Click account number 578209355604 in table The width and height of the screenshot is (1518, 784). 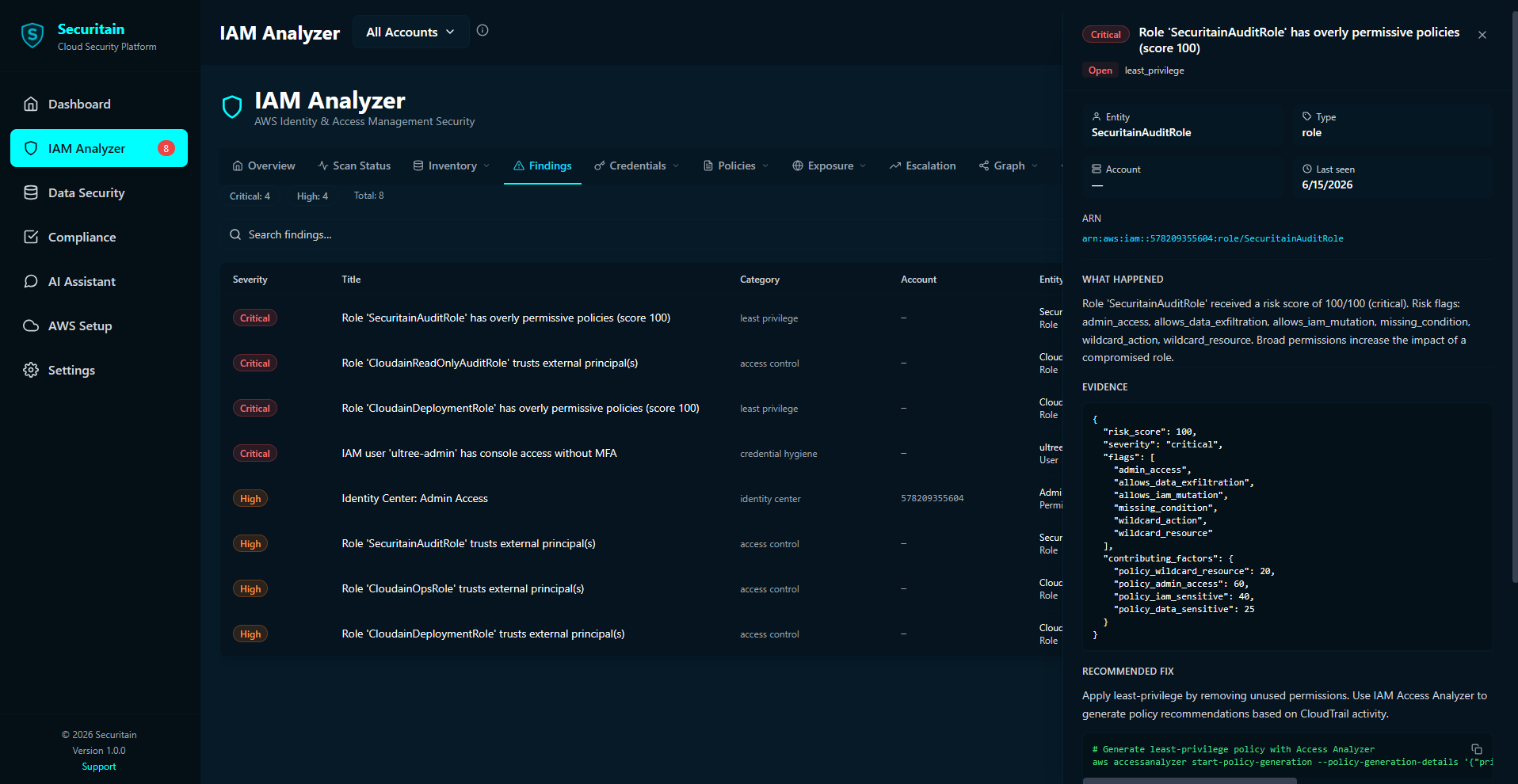coord(932,498)
